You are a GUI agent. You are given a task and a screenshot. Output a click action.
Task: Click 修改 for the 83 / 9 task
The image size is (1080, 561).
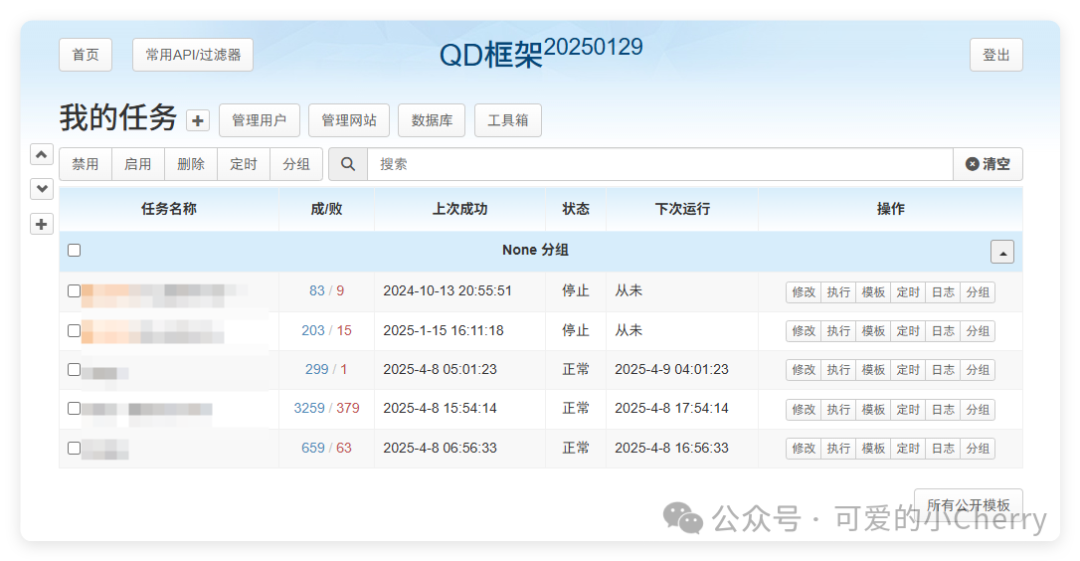(804, 292)
